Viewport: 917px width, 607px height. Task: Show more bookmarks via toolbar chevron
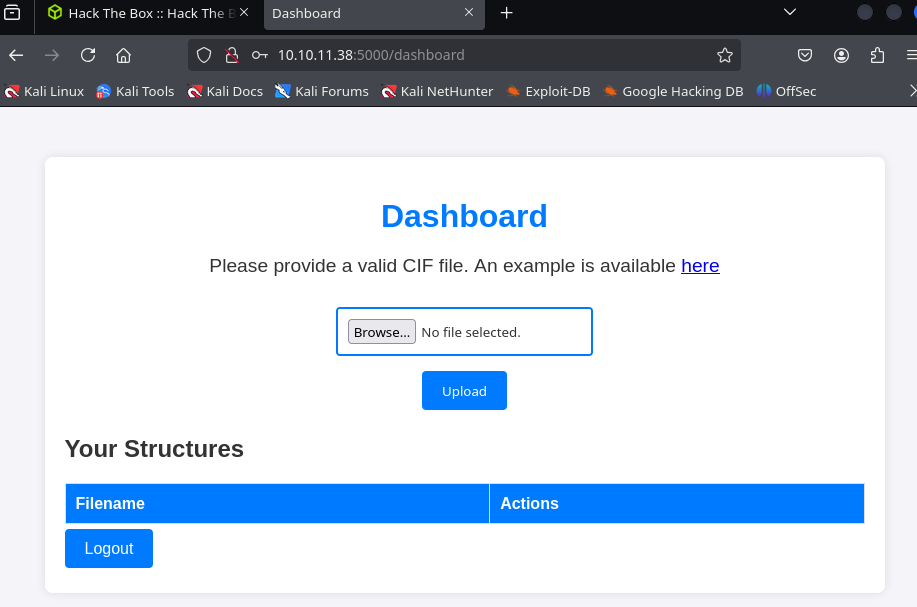pyautogui.click(x=911, y=91)
